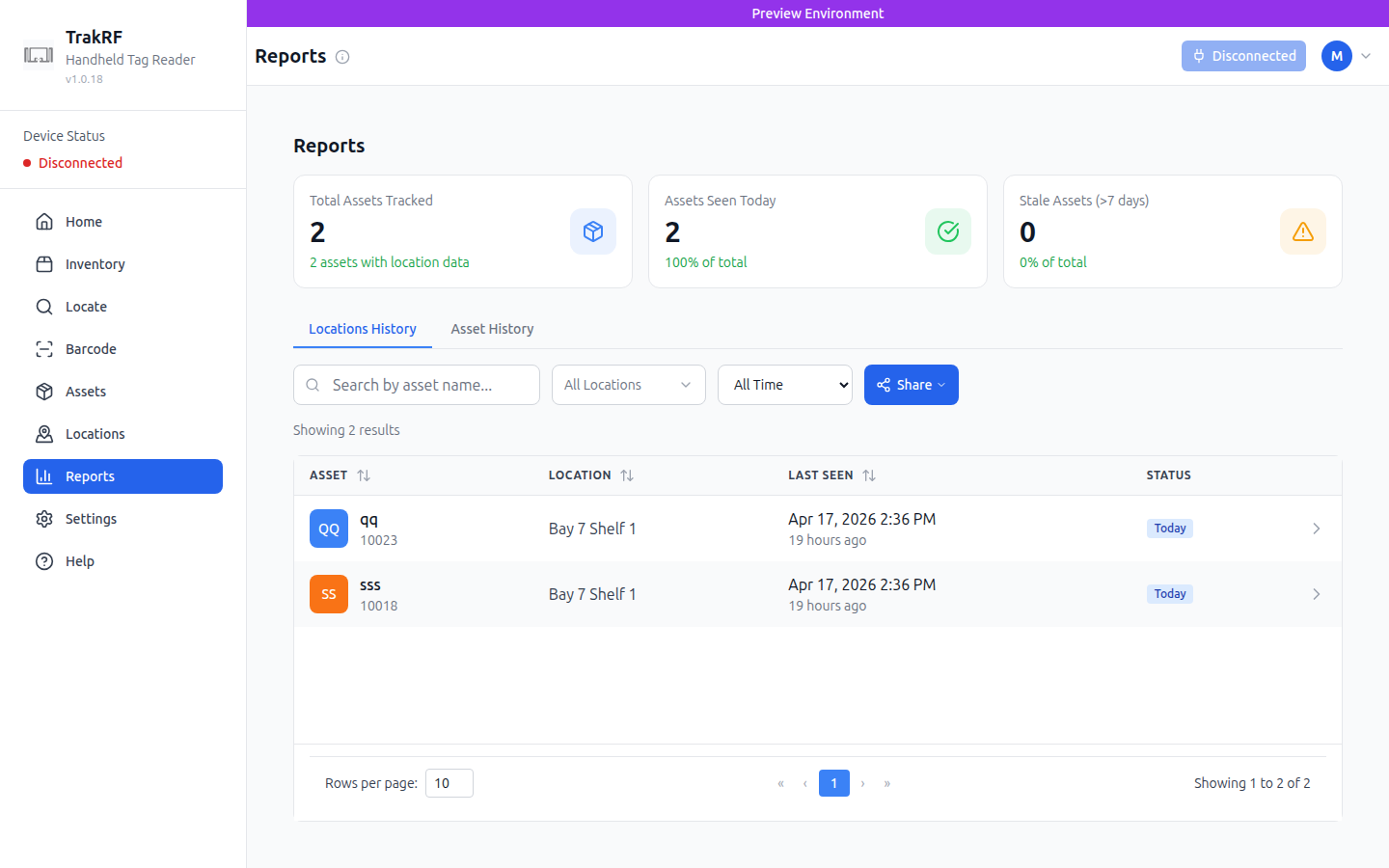Toggle sorting on the LOCATION column
Viewport: 1389px width, 868px height.
tap(627, 475)
